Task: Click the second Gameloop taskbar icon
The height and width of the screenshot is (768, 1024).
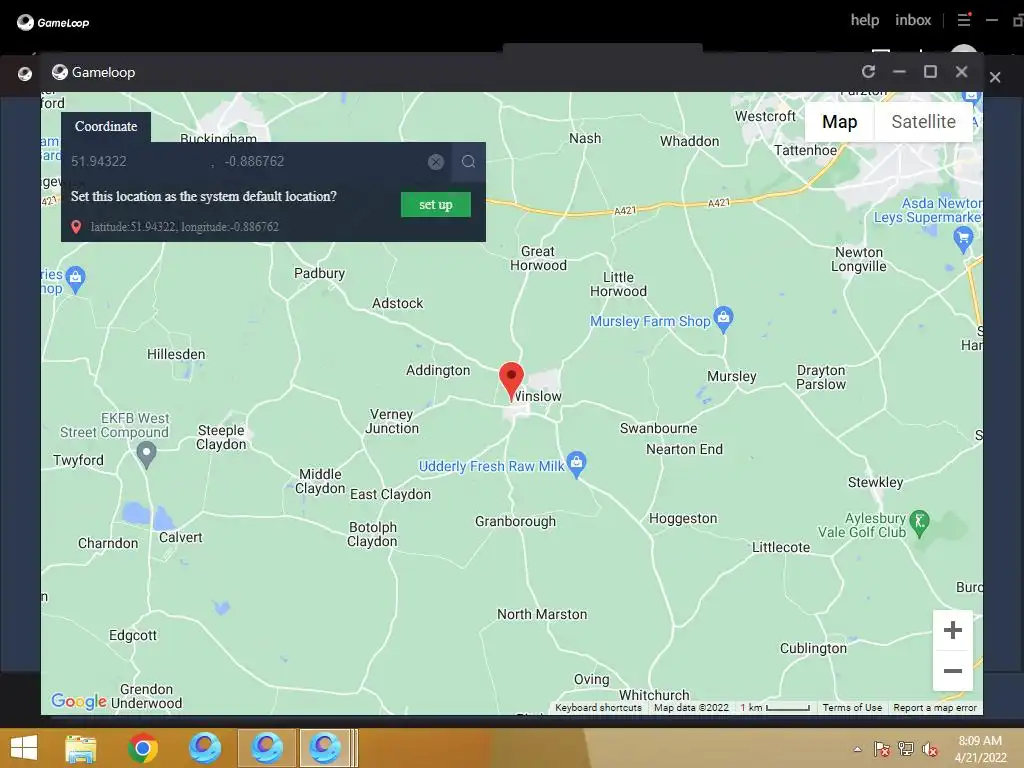Action: [266, 748]
